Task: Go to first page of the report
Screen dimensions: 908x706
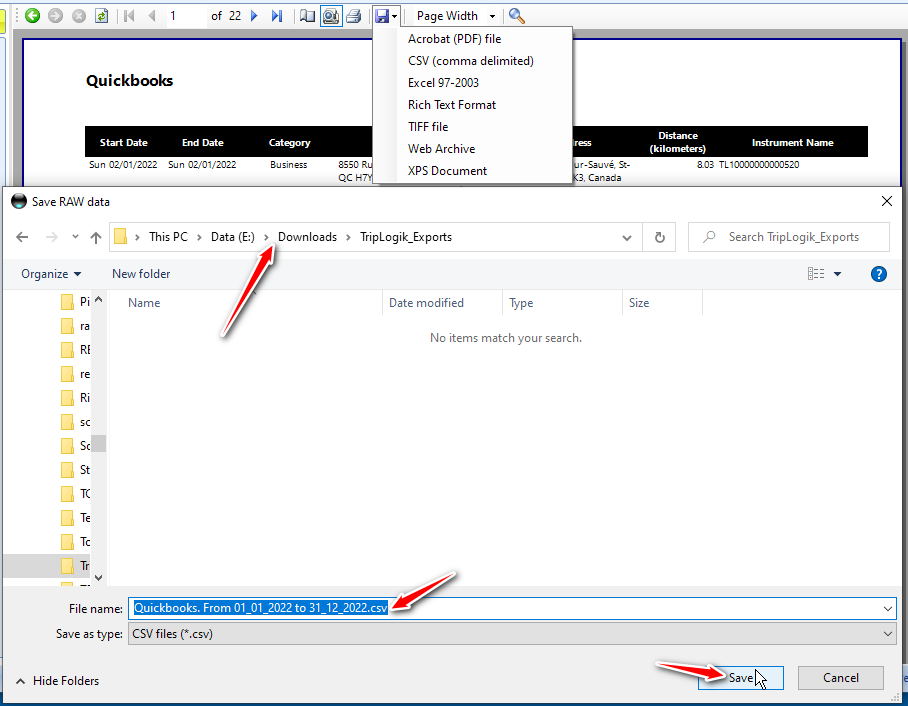Action: pyautogui.click(x=129, y=16)
